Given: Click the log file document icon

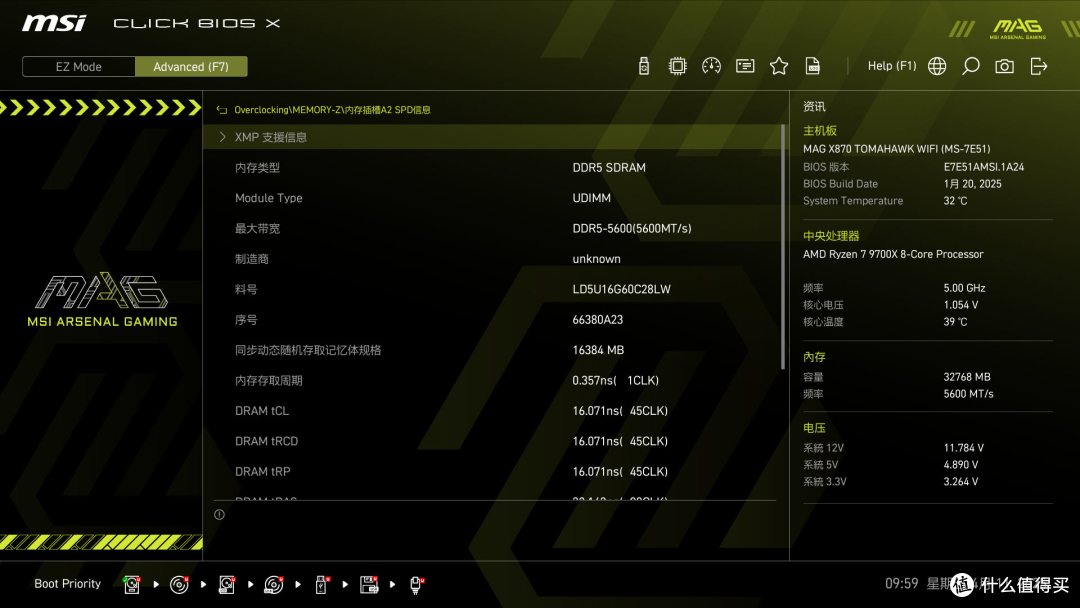Looking at the screenshot, I should click(x=813, y=66).
